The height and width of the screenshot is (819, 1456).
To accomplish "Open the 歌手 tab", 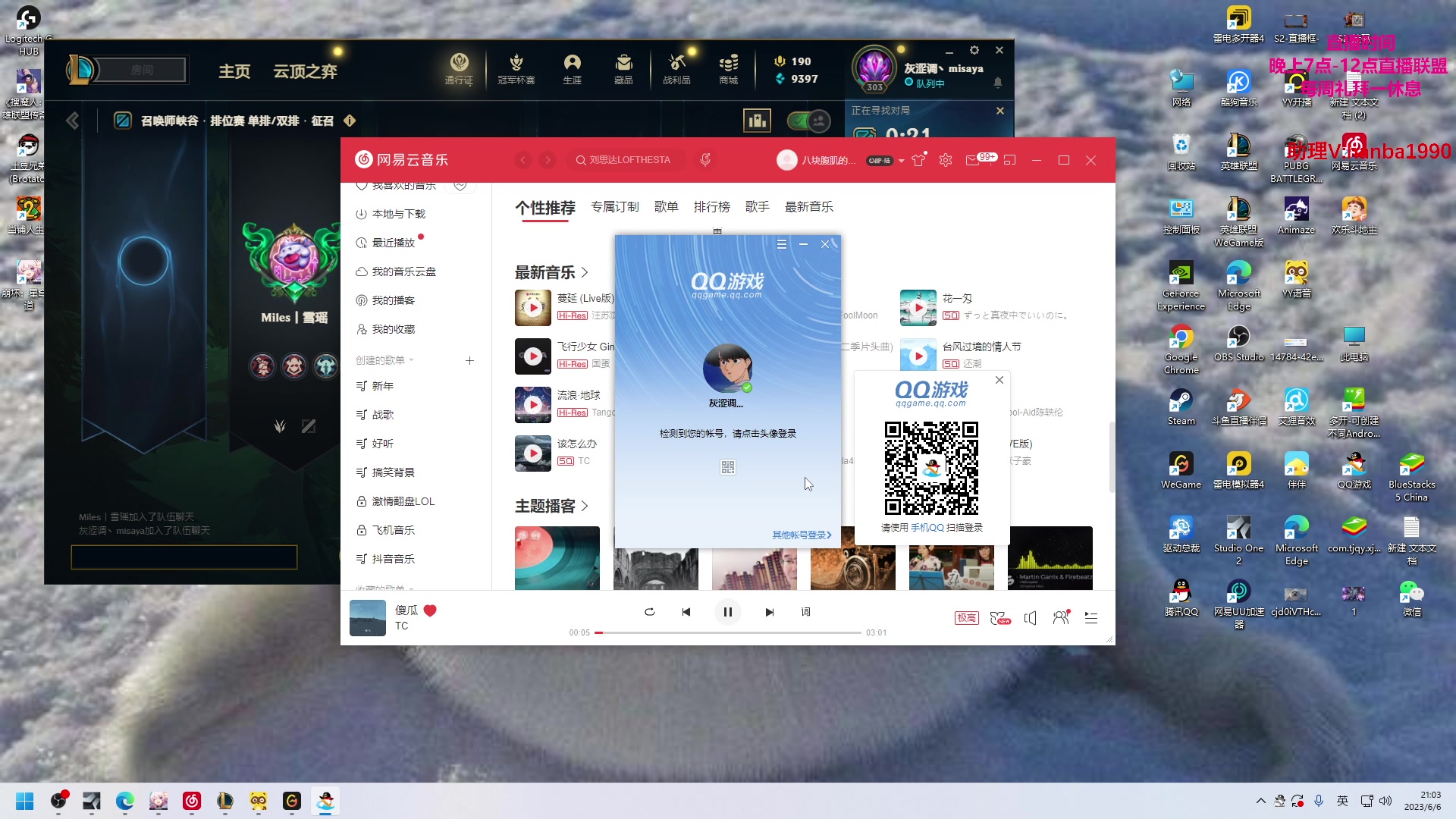I will [758, 207].
